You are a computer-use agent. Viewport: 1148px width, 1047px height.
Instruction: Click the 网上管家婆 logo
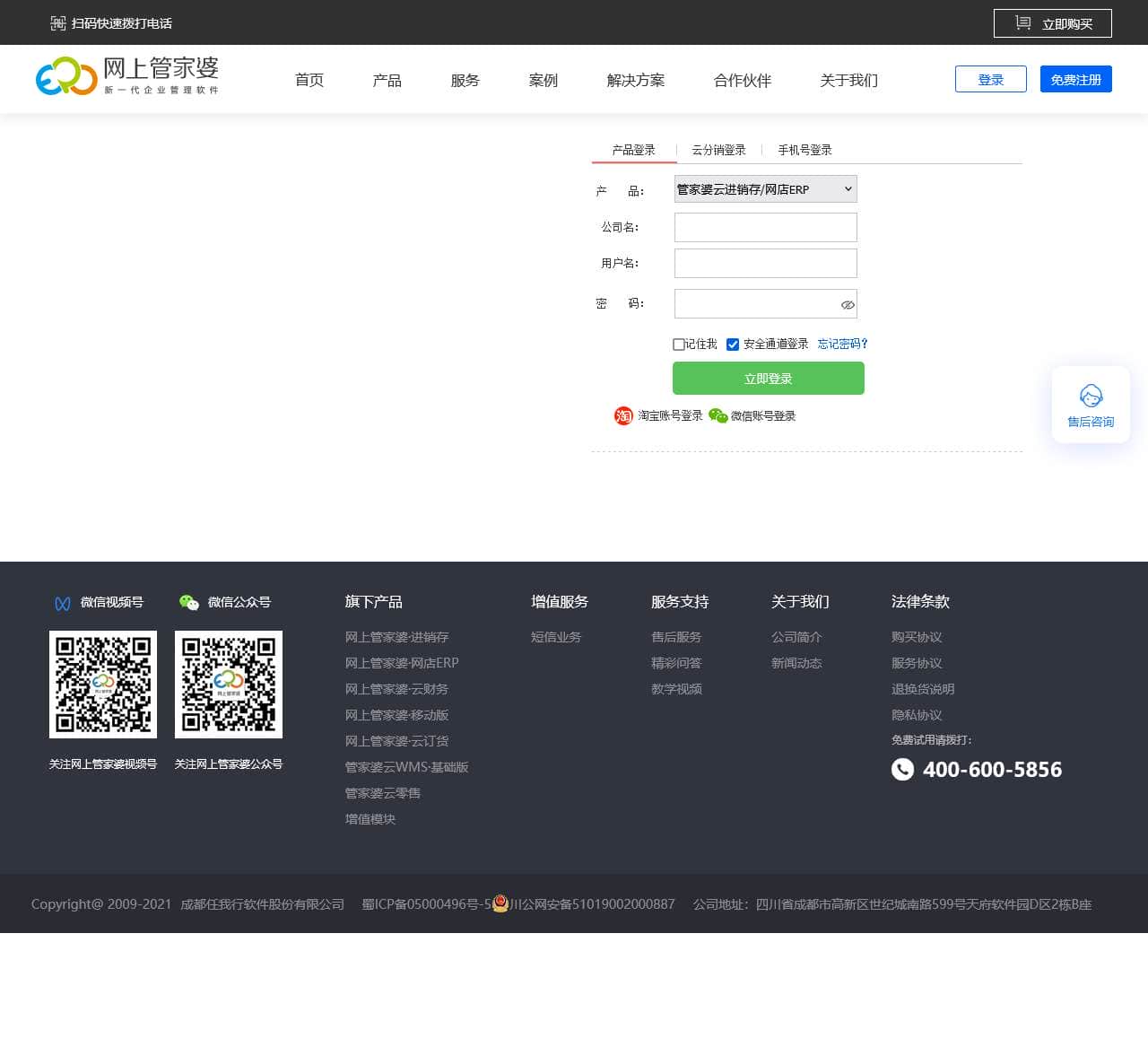[127, 76]
